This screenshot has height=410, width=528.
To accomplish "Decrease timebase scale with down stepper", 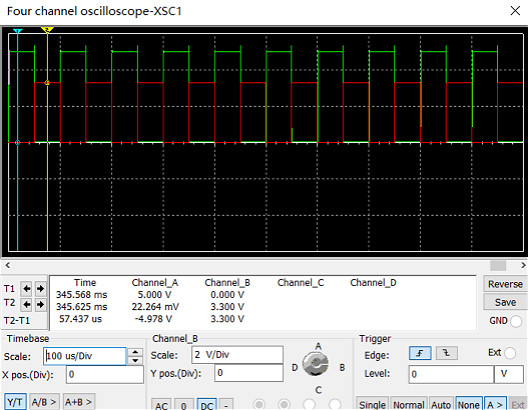I will pyautogui.click(x=135, y=361).
